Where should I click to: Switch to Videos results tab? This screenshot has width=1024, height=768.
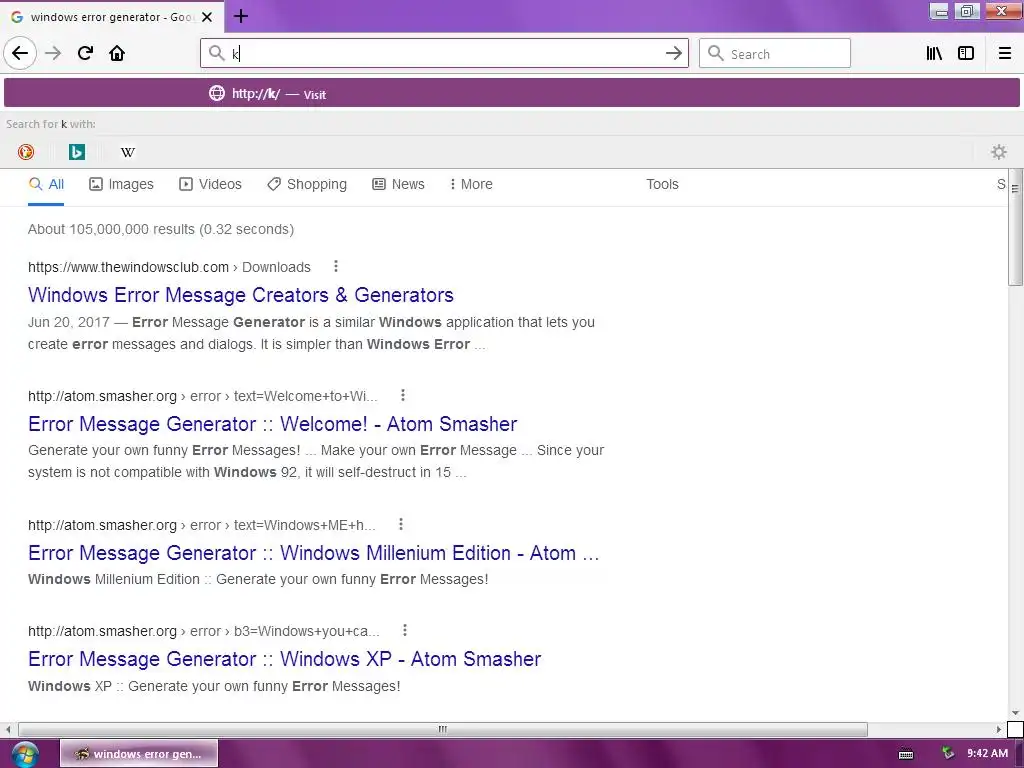coord(210,184)
